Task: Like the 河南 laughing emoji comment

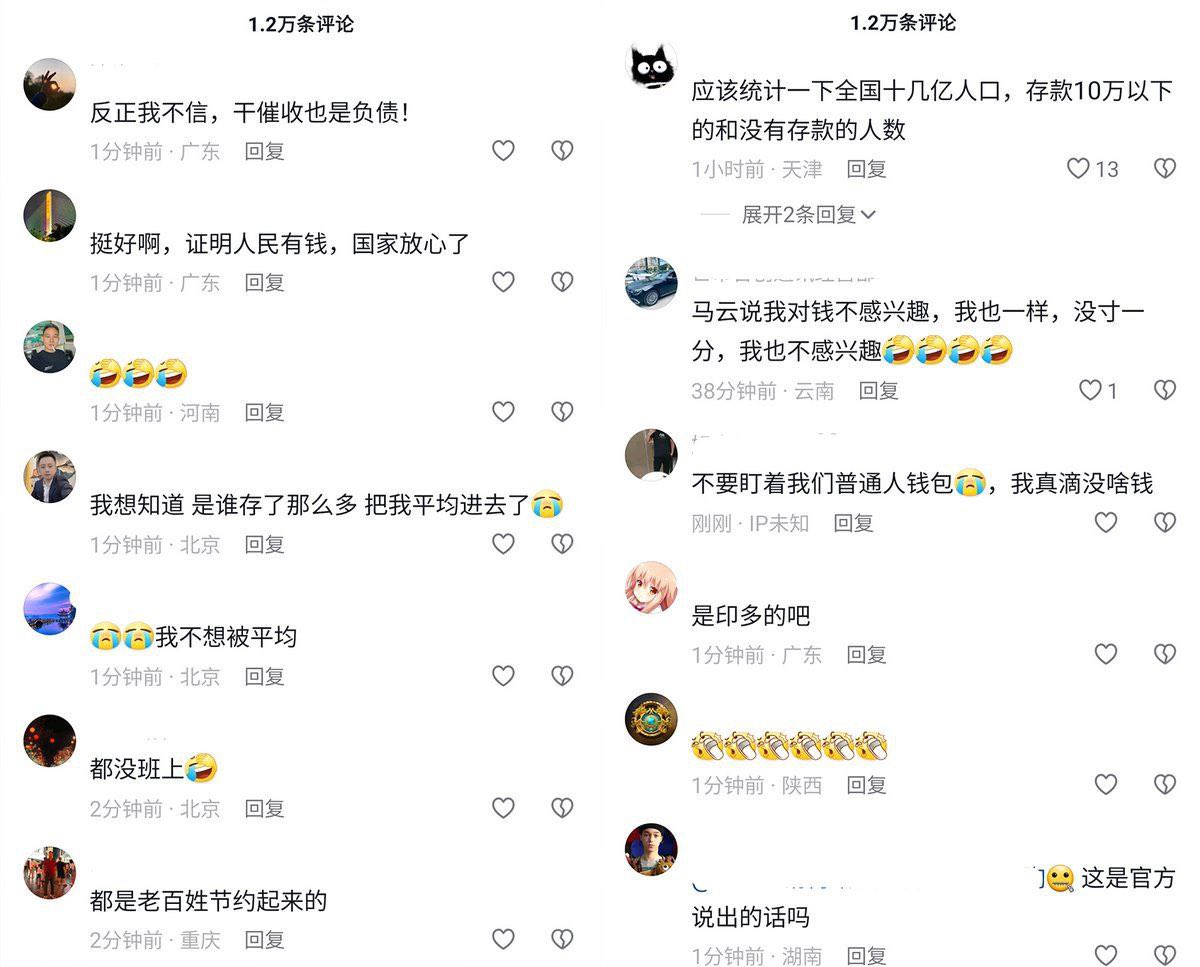Action: [503, 412]
